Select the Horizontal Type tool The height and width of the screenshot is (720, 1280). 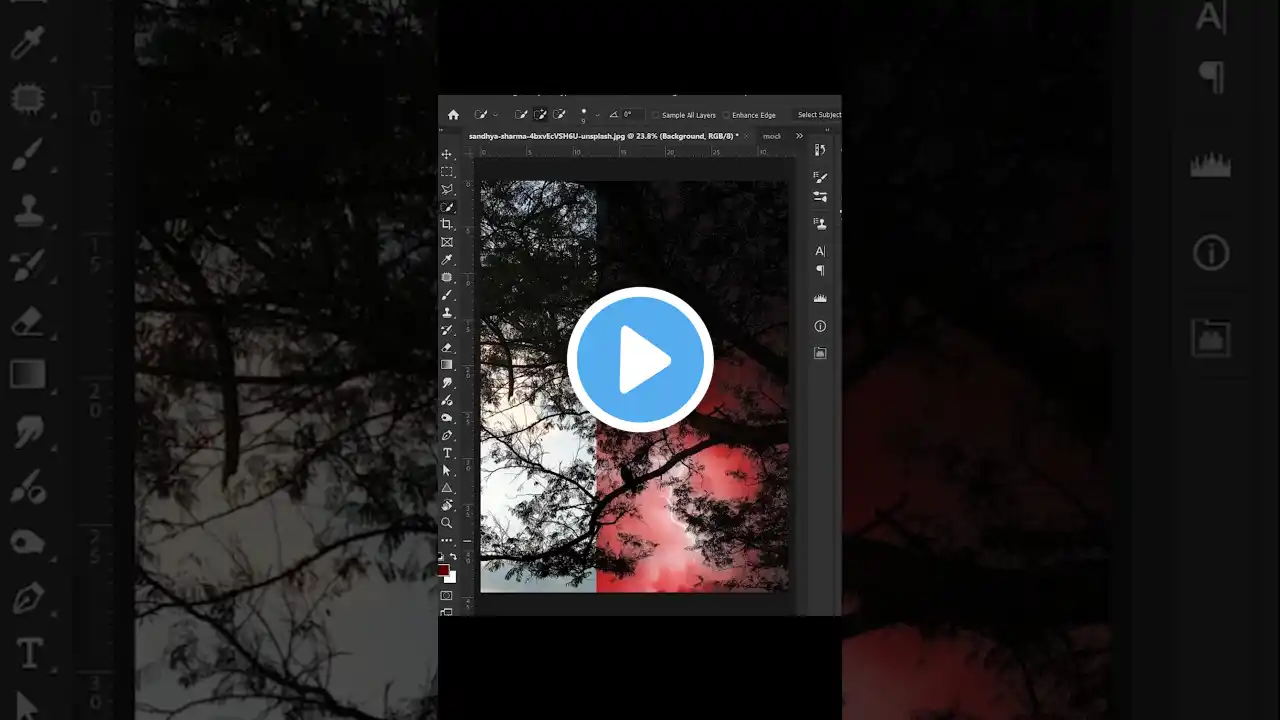(447, 453)
